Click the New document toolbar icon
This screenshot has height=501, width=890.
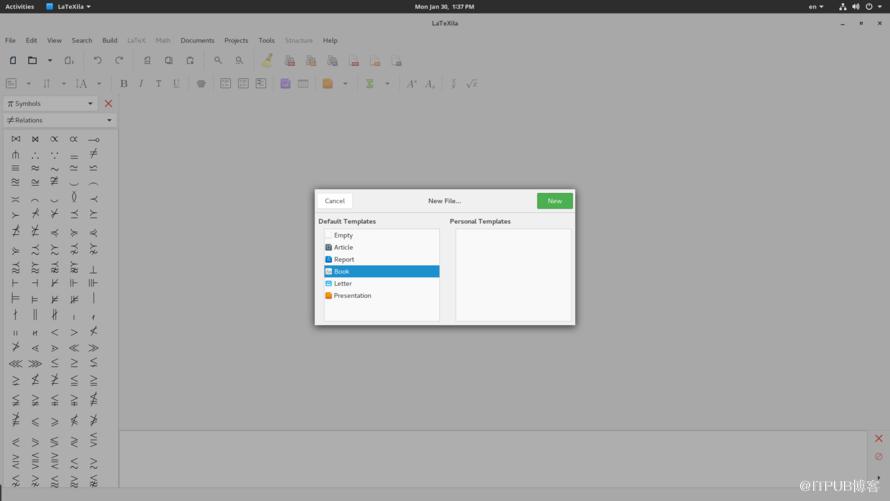[x=12, y=60]
